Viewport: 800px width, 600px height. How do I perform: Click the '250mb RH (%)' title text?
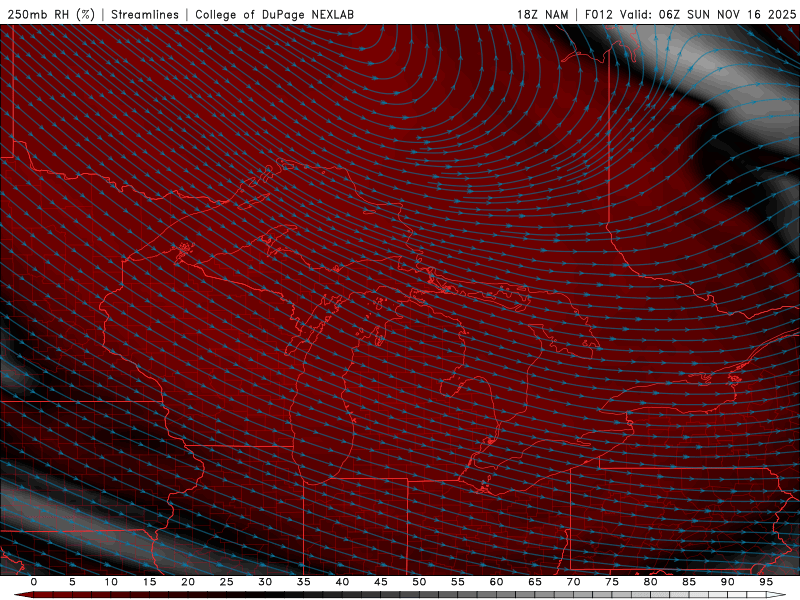[51, 14]
